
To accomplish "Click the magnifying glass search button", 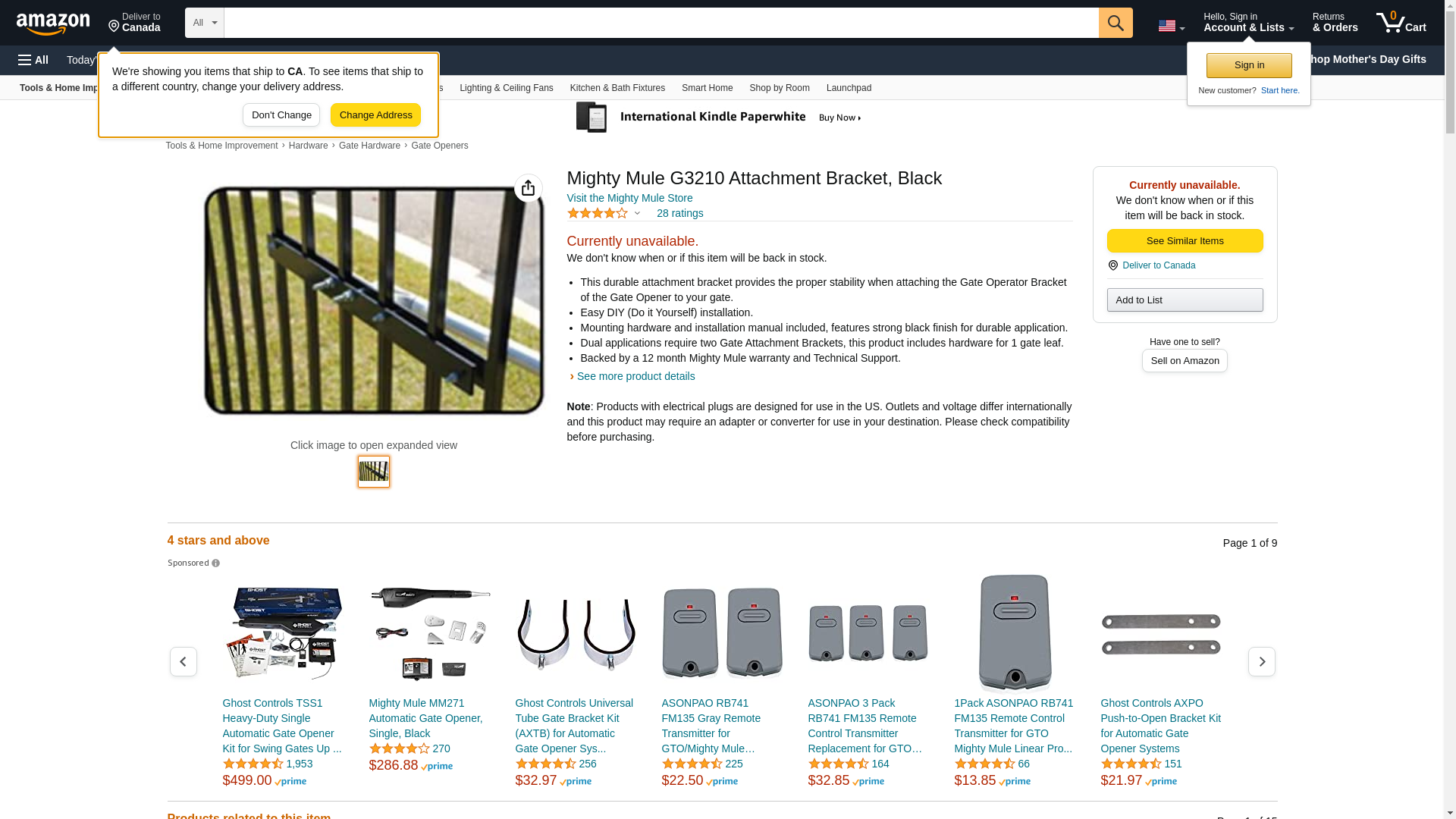I will 1115,23.
